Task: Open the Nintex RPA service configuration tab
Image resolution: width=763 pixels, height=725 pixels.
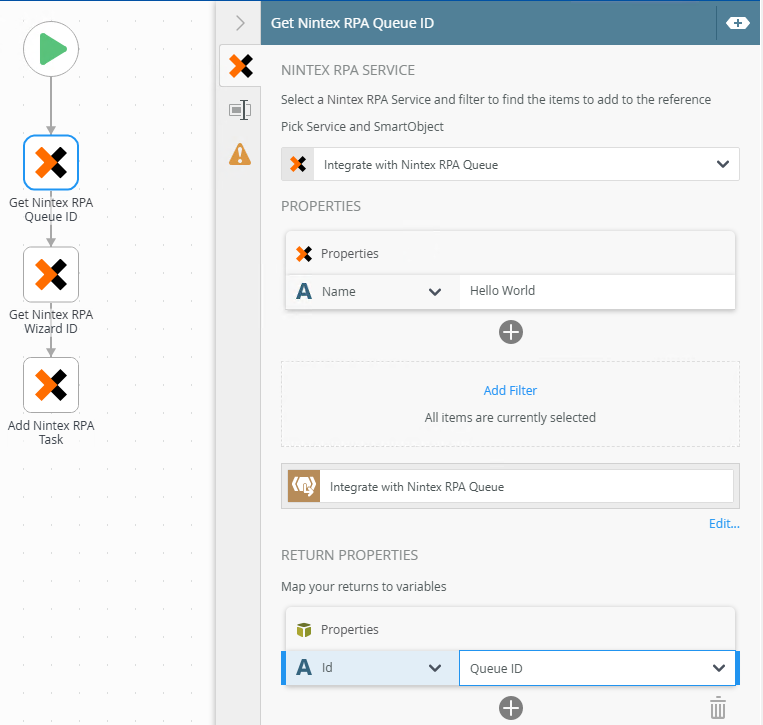Action: pos(240,67)
